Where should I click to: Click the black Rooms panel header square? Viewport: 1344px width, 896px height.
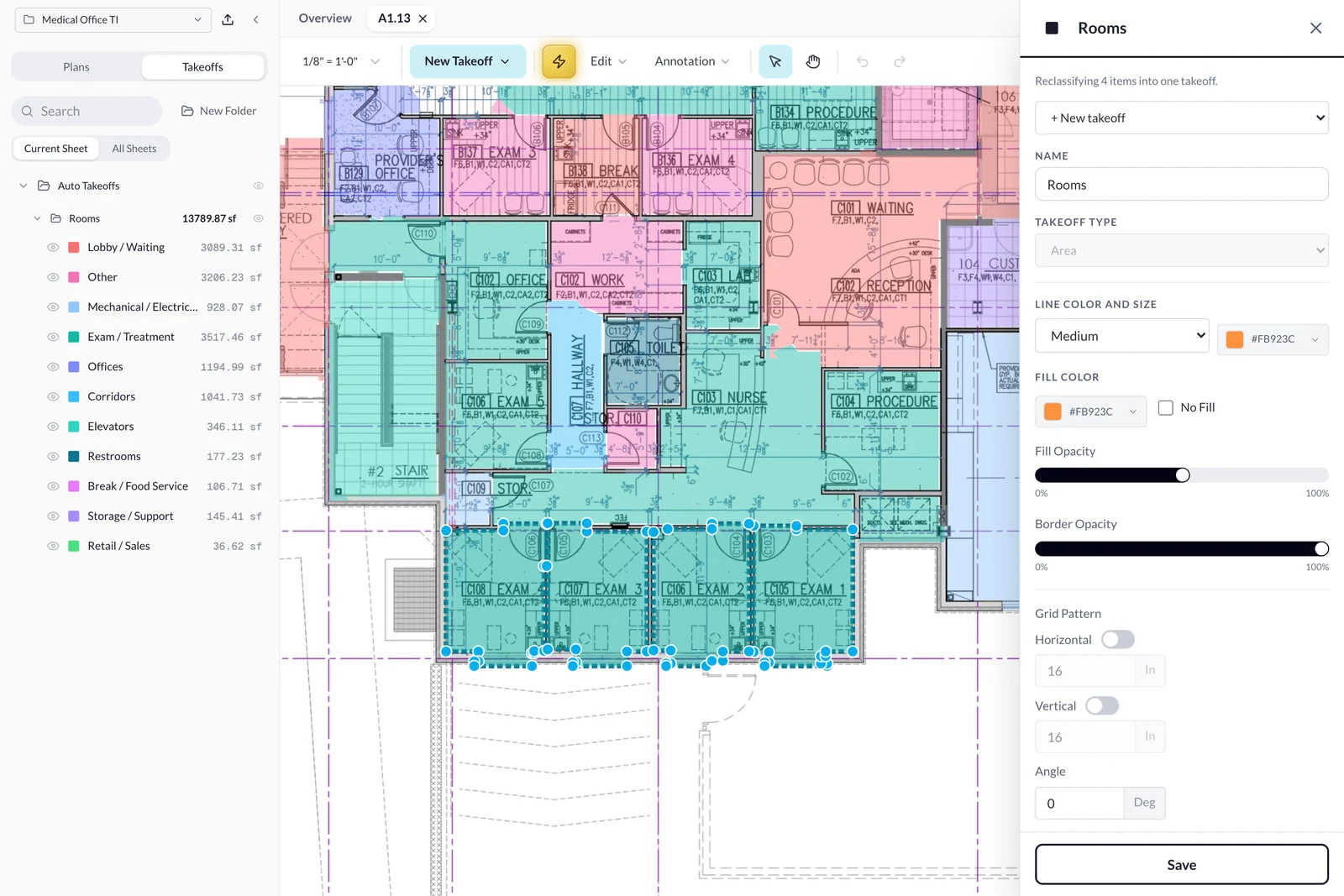[1052, 29]
